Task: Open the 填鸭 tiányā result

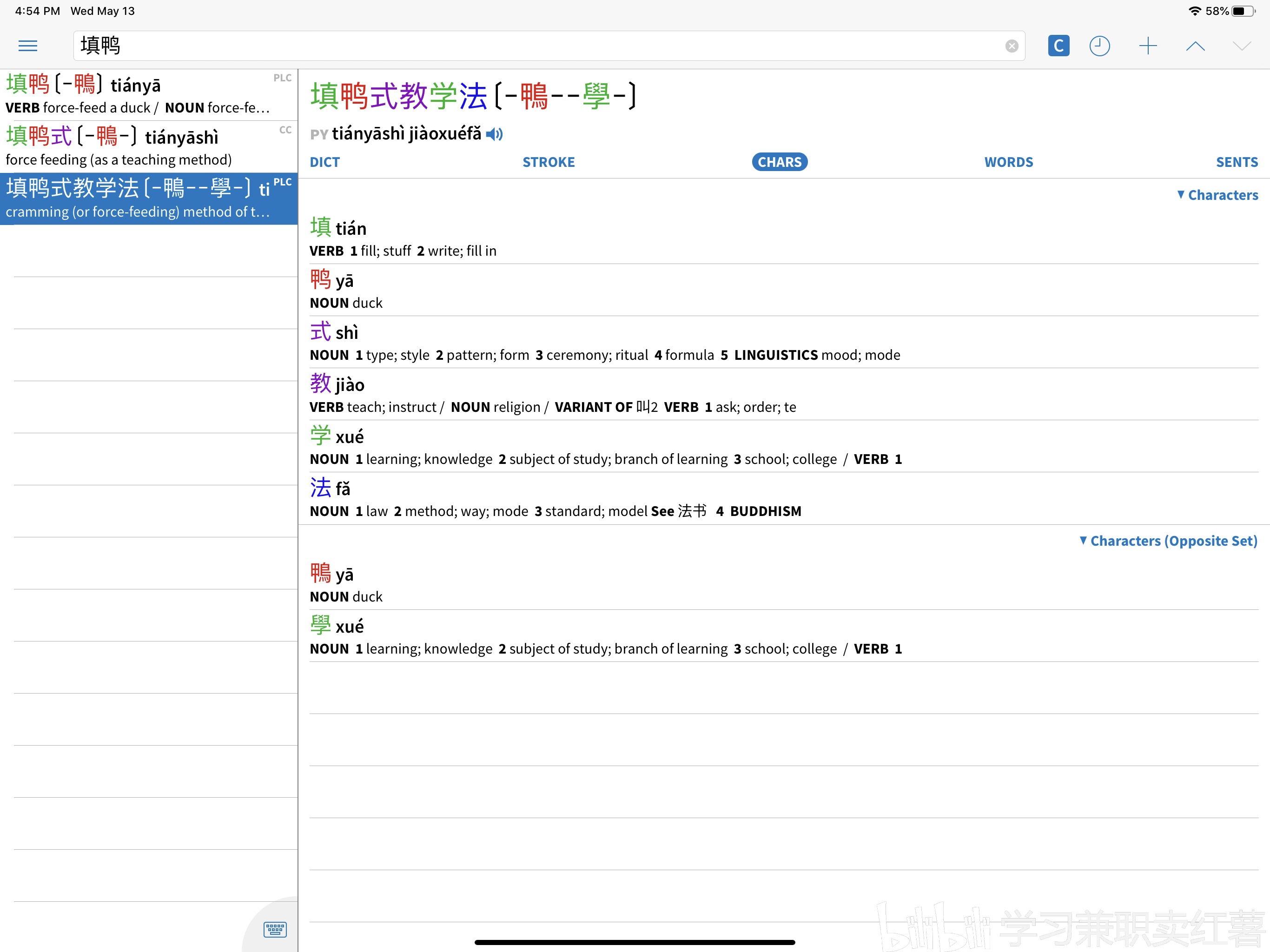Action: pos(149,95)
